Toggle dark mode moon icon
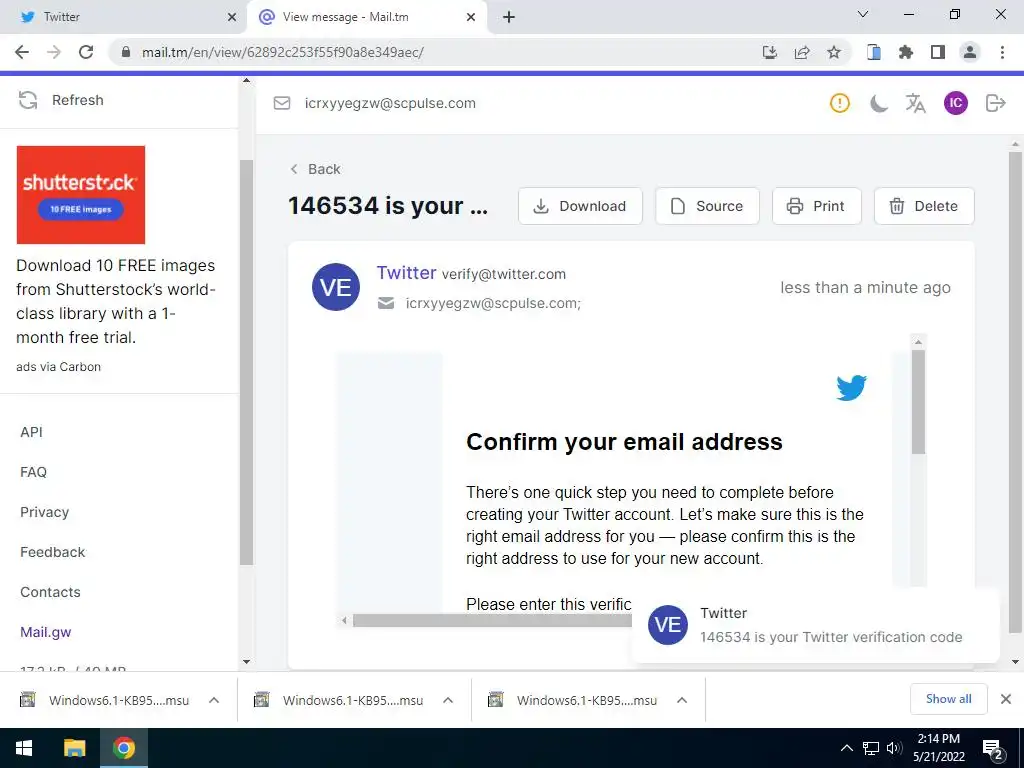This screenshot has height=768, width=1024. [x=878, y=103]
